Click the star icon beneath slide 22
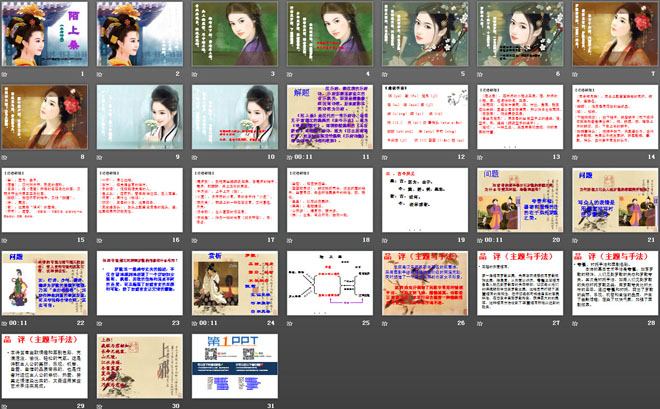 coord(6,323)
